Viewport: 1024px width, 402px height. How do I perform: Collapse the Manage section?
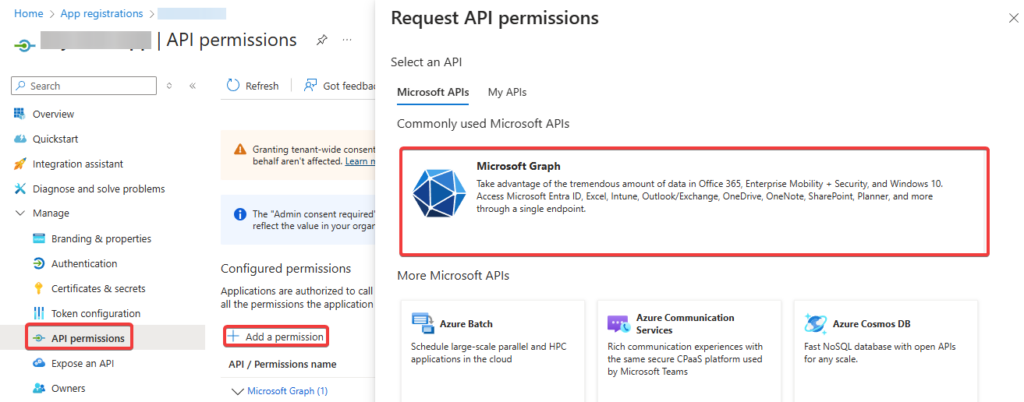[x=20, y=213]
